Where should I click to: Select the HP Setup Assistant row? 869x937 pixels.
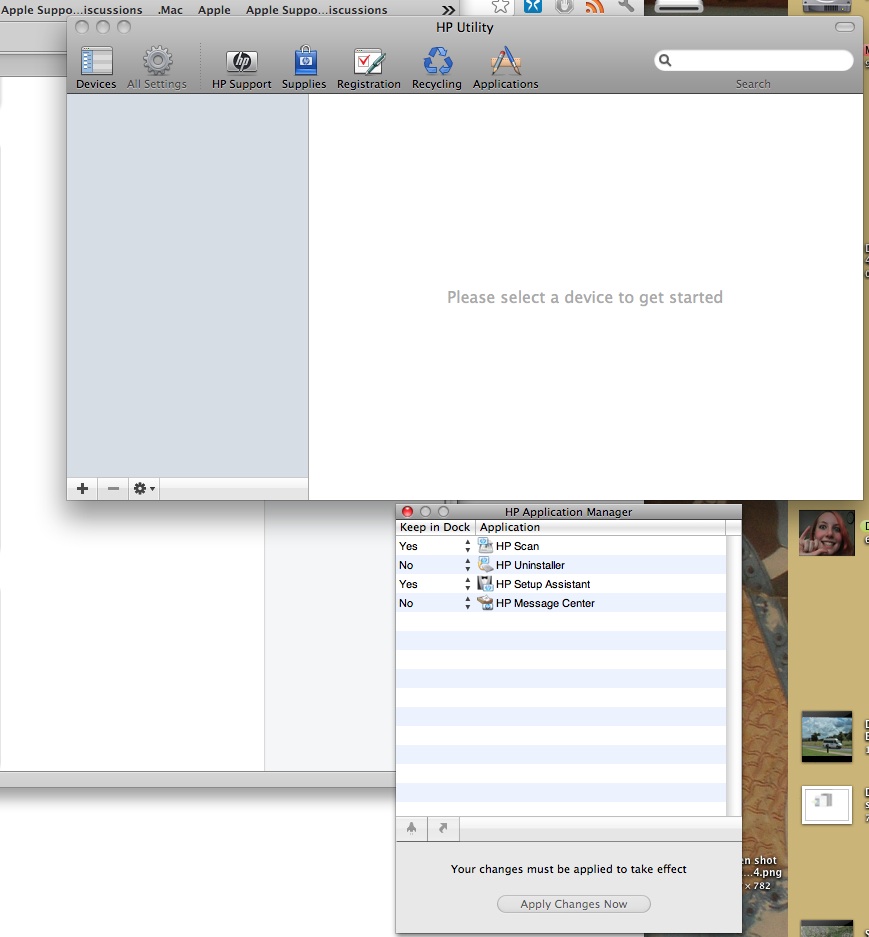[561, 584]
